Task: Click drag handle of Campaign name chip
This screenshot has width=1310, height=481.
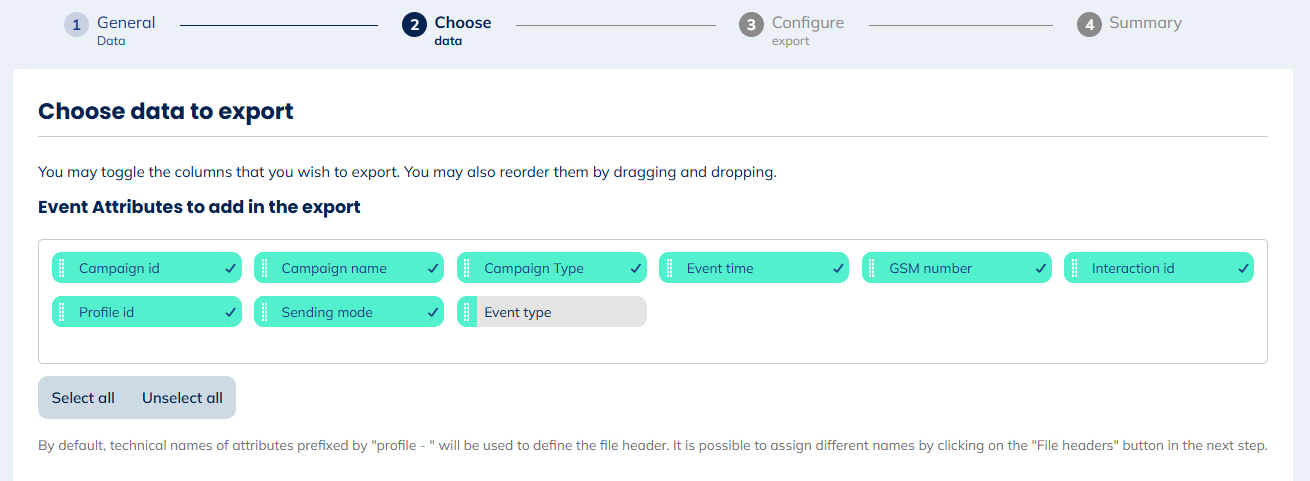Action: click(264, 268)
